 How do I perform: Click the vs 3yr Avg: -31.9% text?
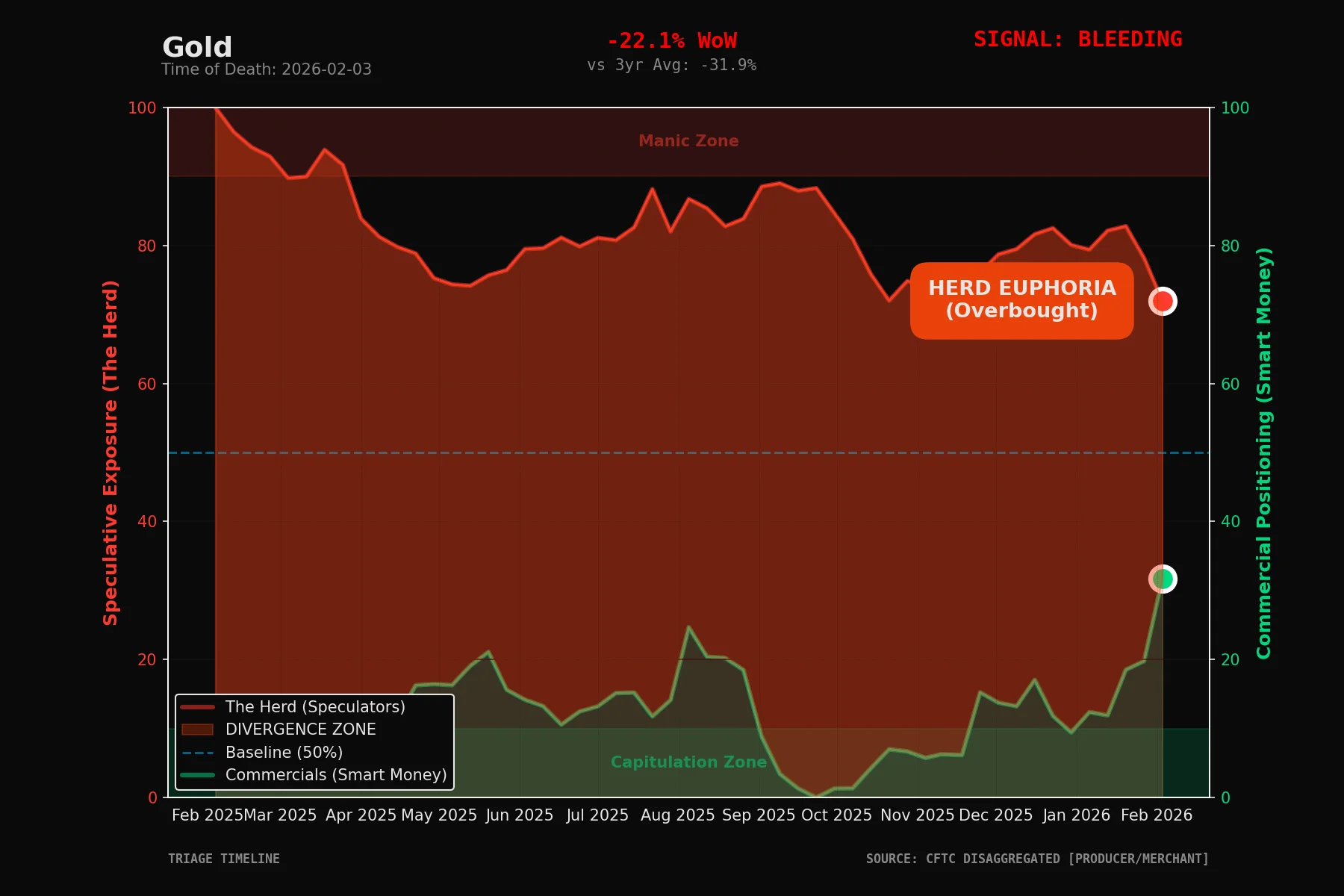[672, 65]
